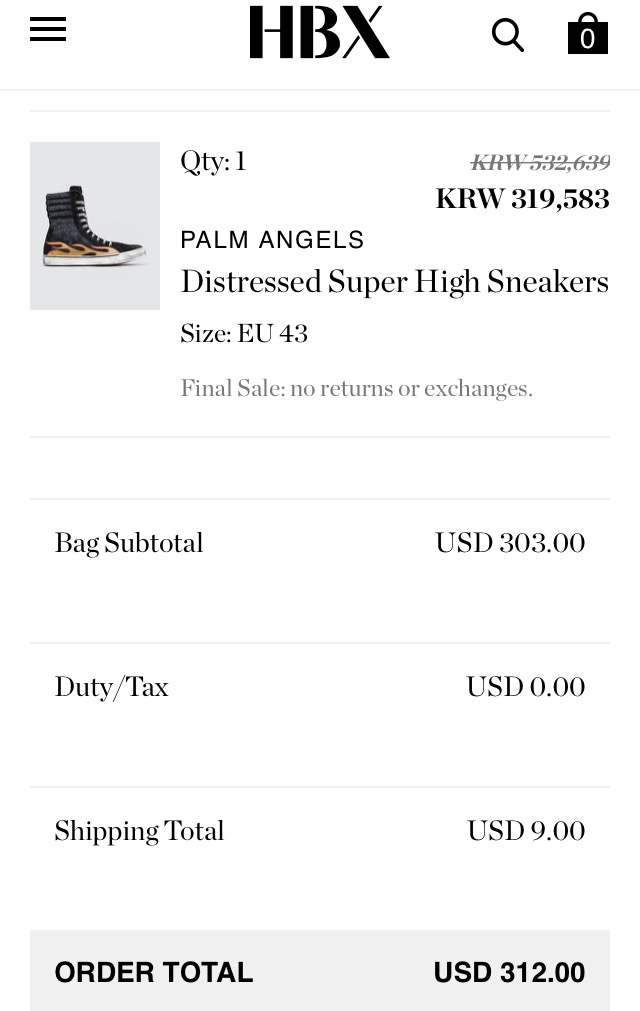The image size is (640, 1011).
Task: Click the struck-through KRW 532,639 price
Action: click(x=540, y=162)
